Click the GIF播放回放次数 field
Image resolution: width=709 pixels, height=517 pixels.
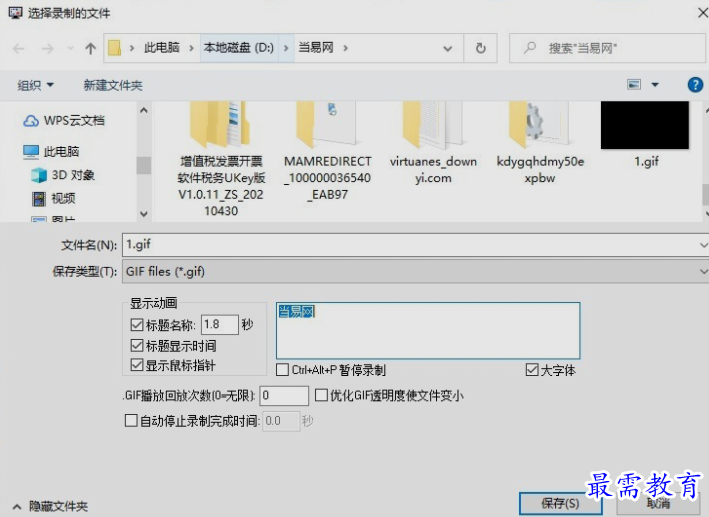click(284, 396)
